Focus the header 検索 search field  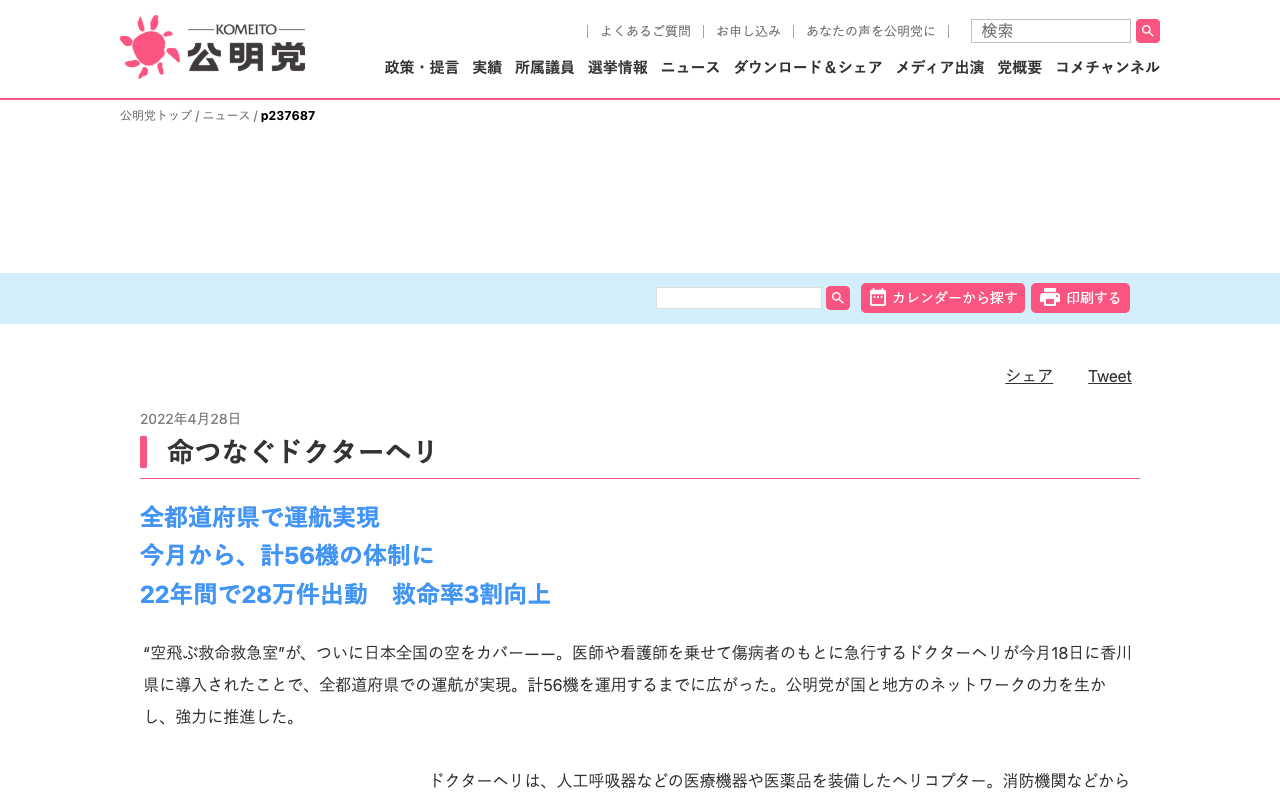1051,31
